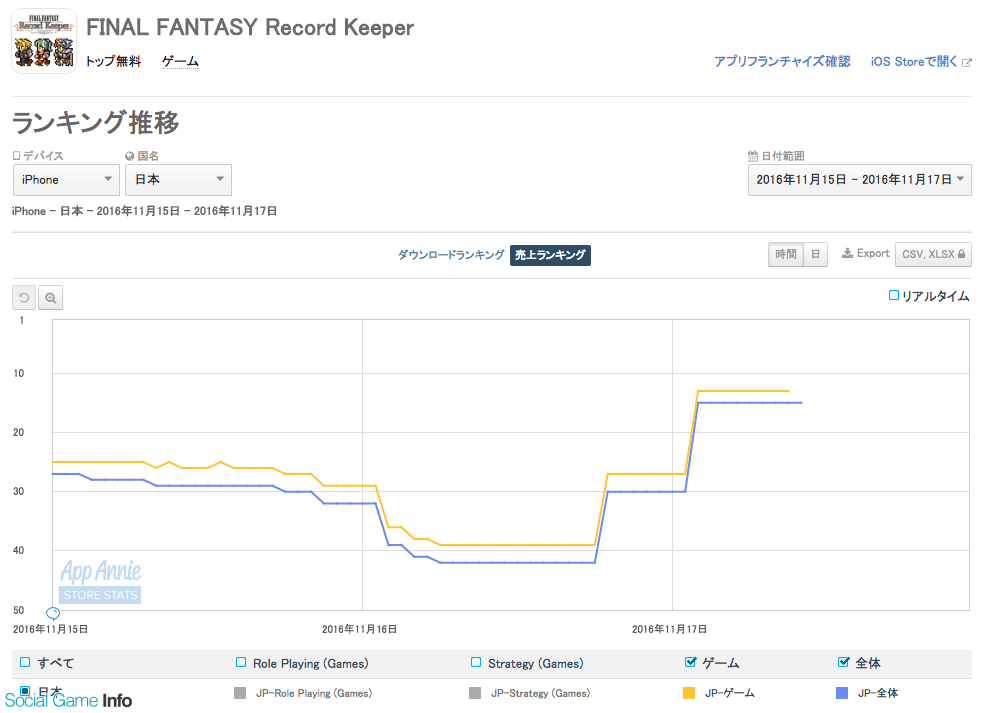
Task: Open the iOS Storeで開く link
Action: pos(914,61)
